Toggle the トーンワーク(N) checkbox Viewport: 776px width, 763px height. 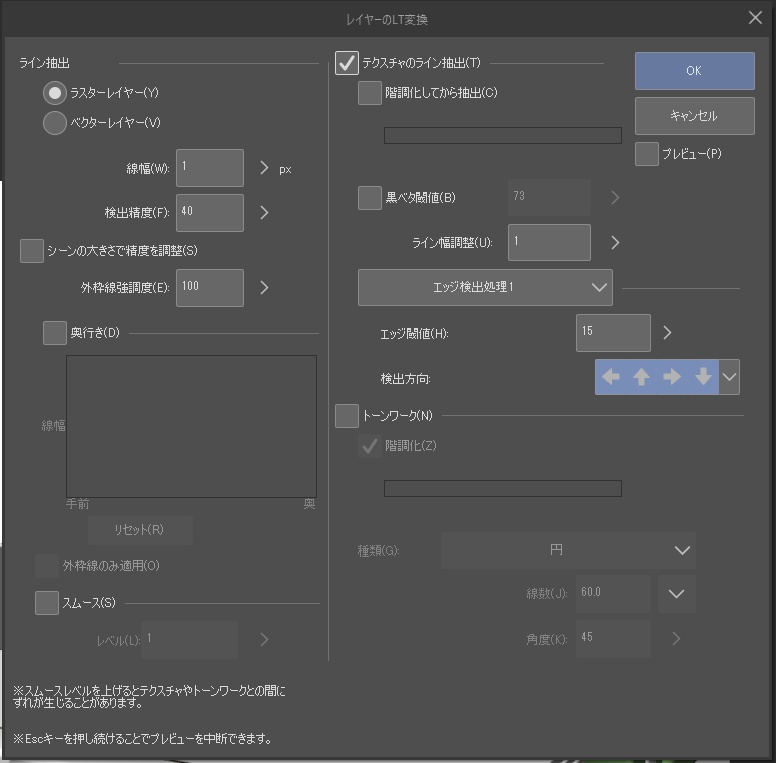tap(347, 415)
